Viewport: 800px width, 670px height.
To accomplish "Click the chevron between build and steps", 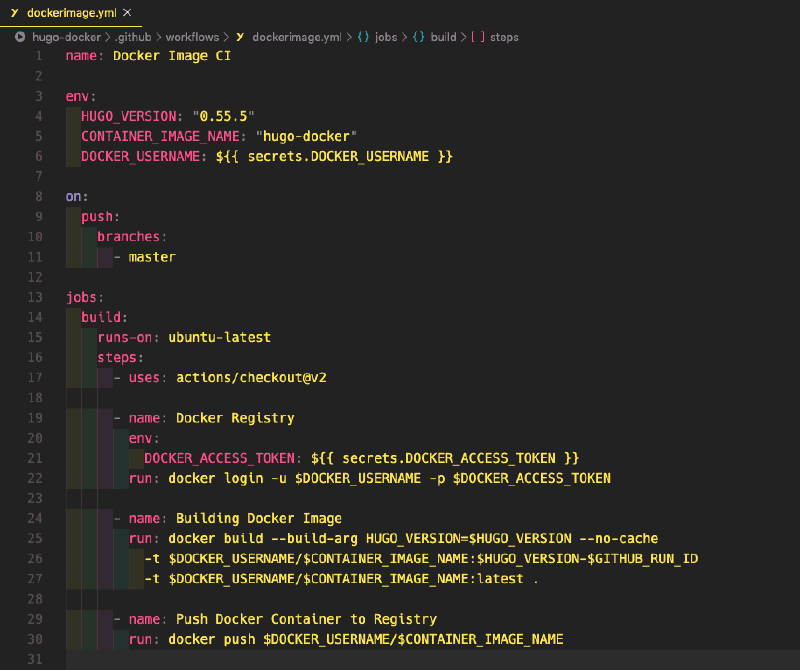I will pyautogui.click(x=463, y=37).
